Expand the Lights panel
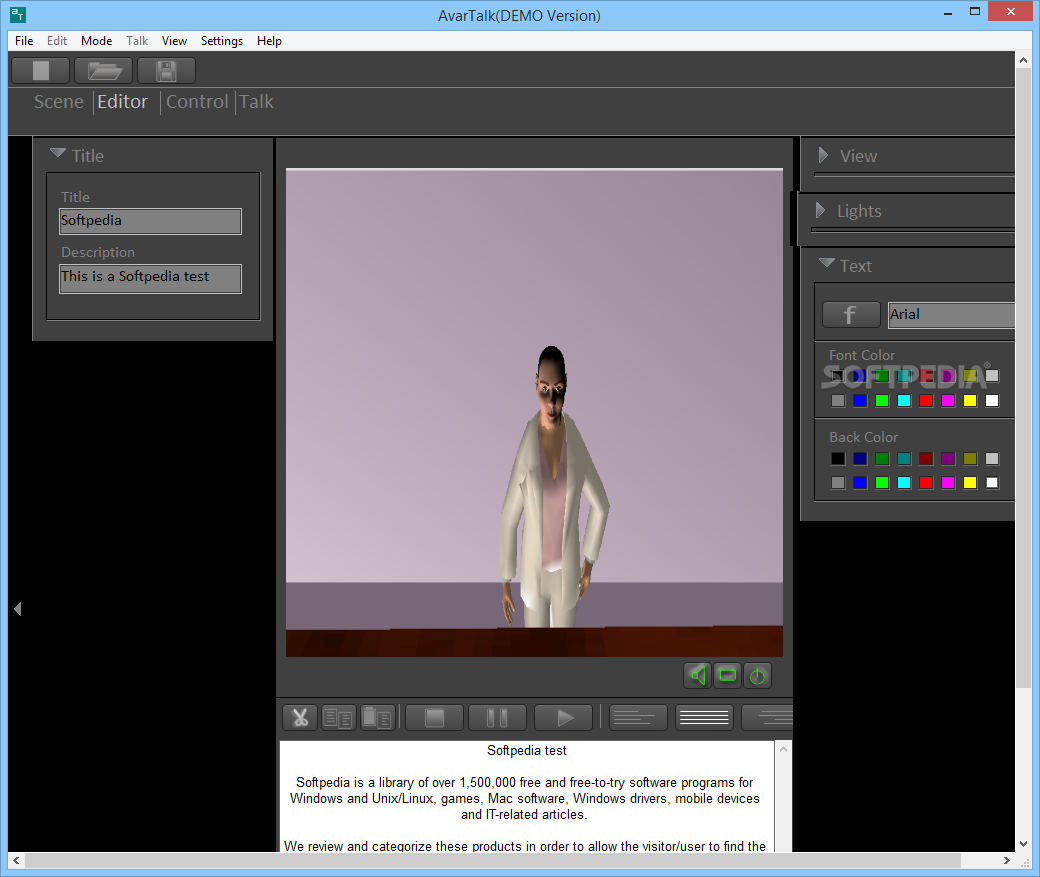 coord(820,210)
